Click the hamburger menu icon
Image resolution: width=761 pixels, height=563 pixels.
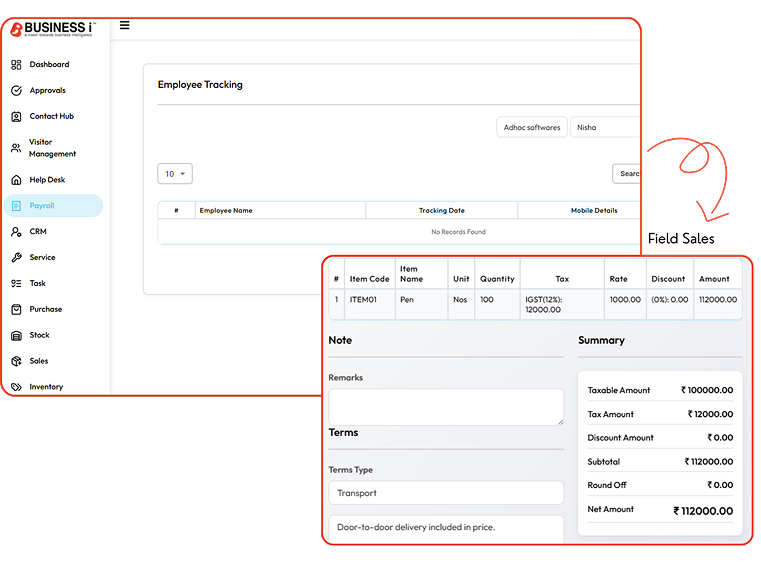click(x=124, y=26)
